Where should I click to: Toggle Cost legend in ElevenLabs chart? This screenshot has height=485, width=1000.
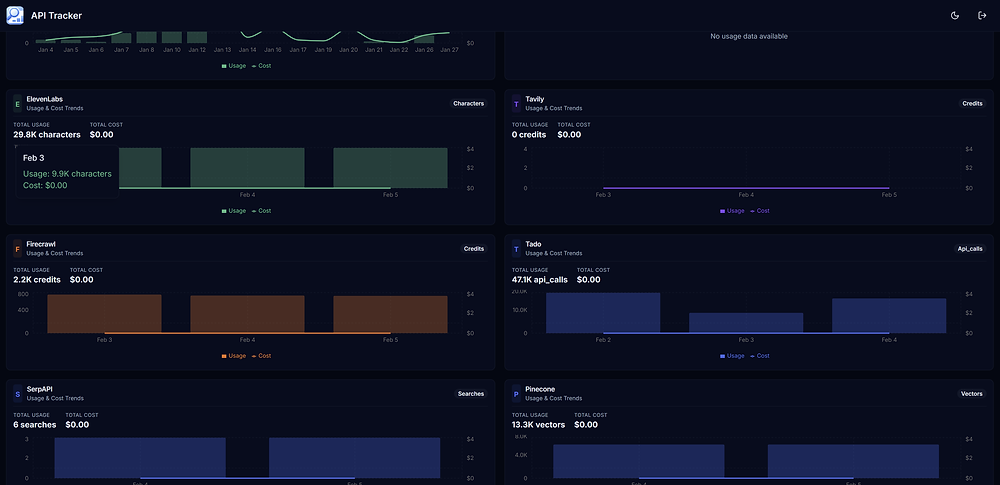pos(261,211)
